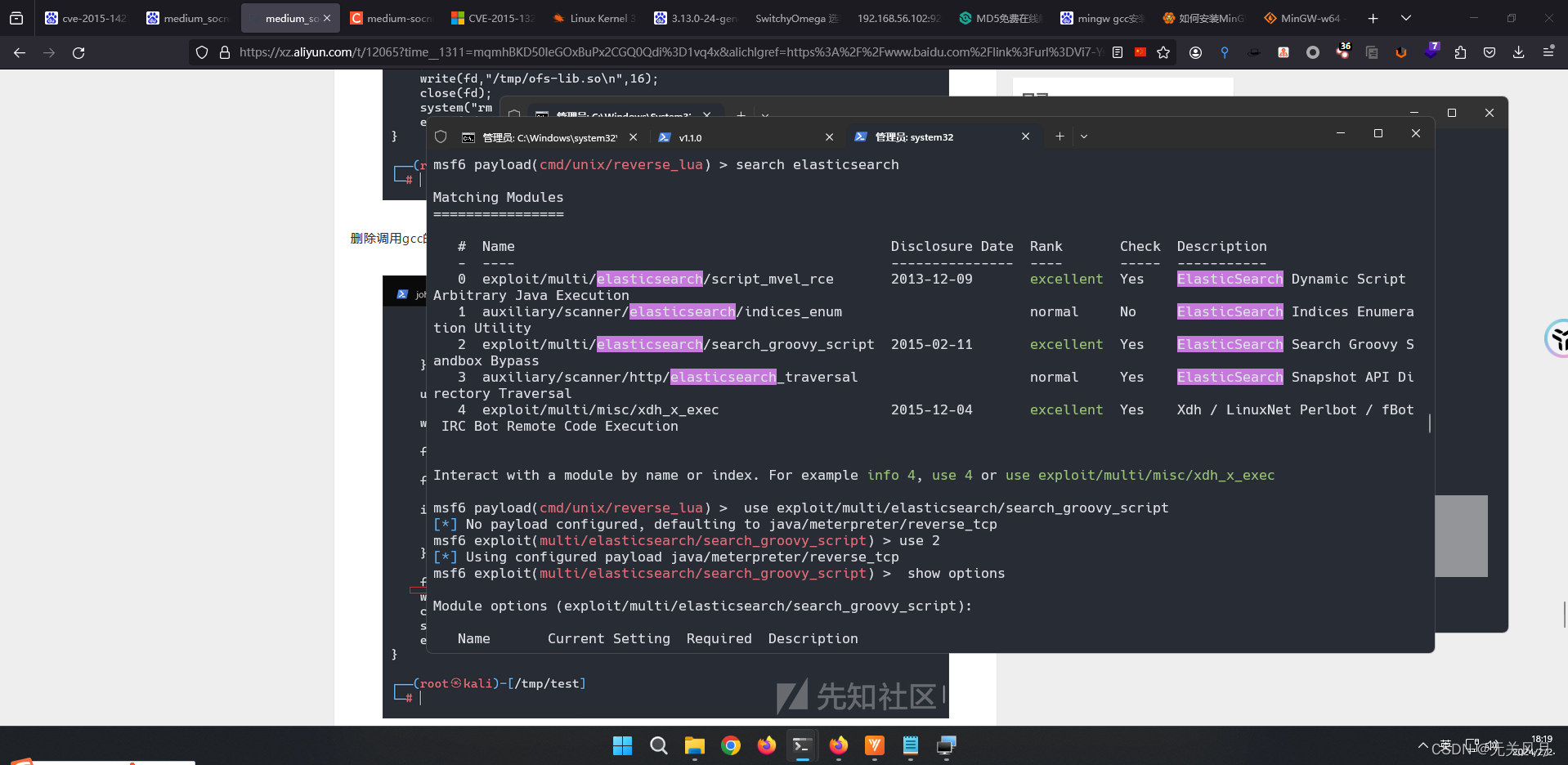Click the 'Disclosure Date' column header

(x=952, y=246)
